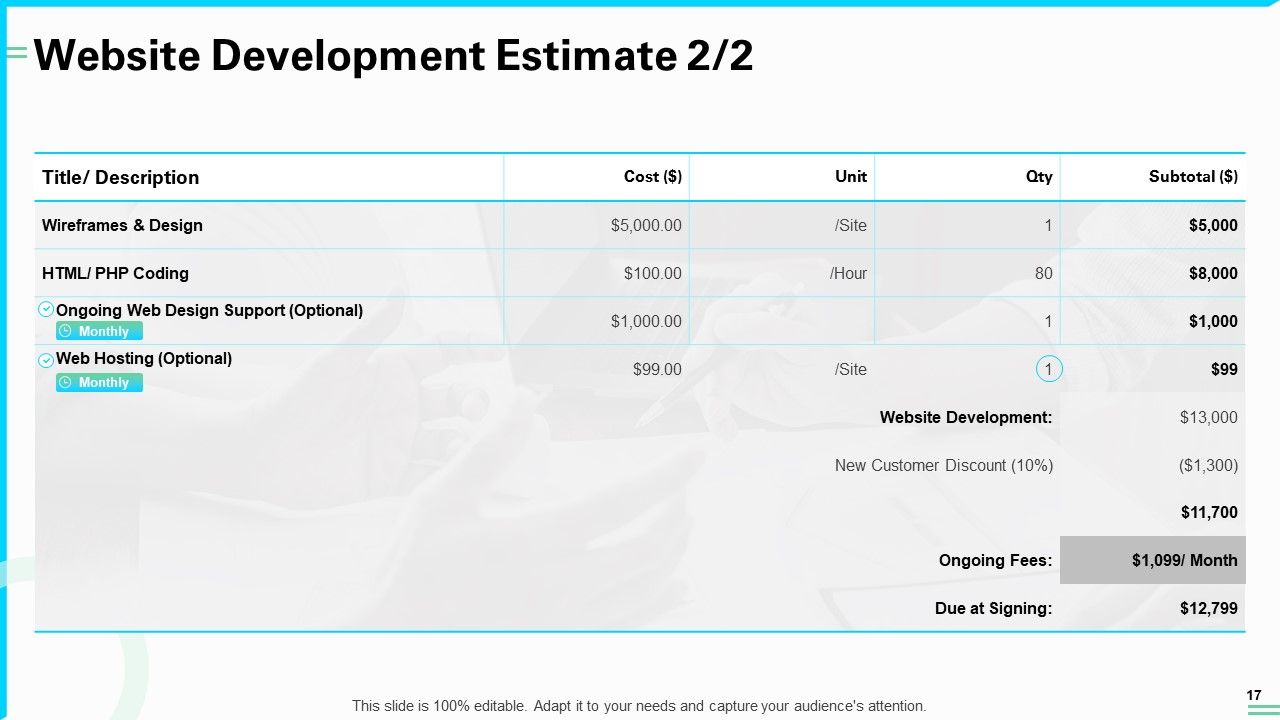Click the Unit column header
Viewport: 1280px width, 720px height.
point(851,177)
